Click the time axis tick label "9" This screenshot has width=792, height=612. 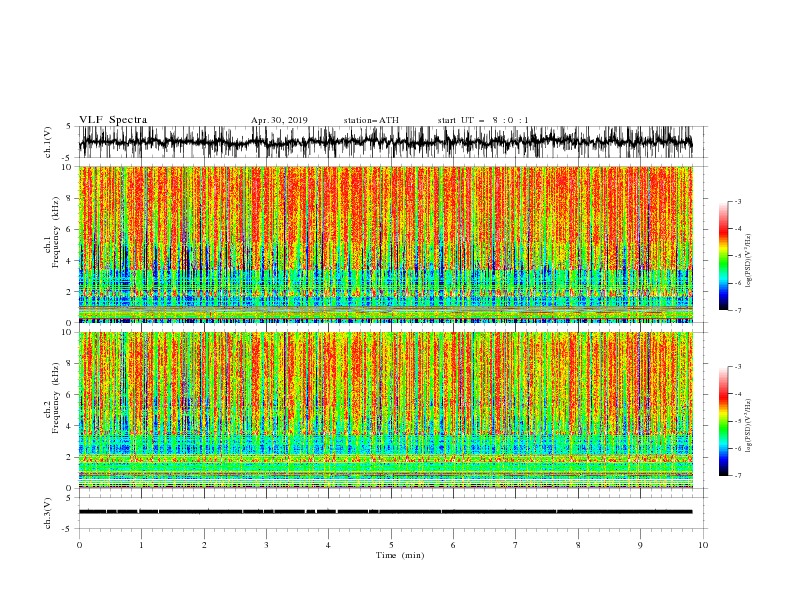point(640,545)
